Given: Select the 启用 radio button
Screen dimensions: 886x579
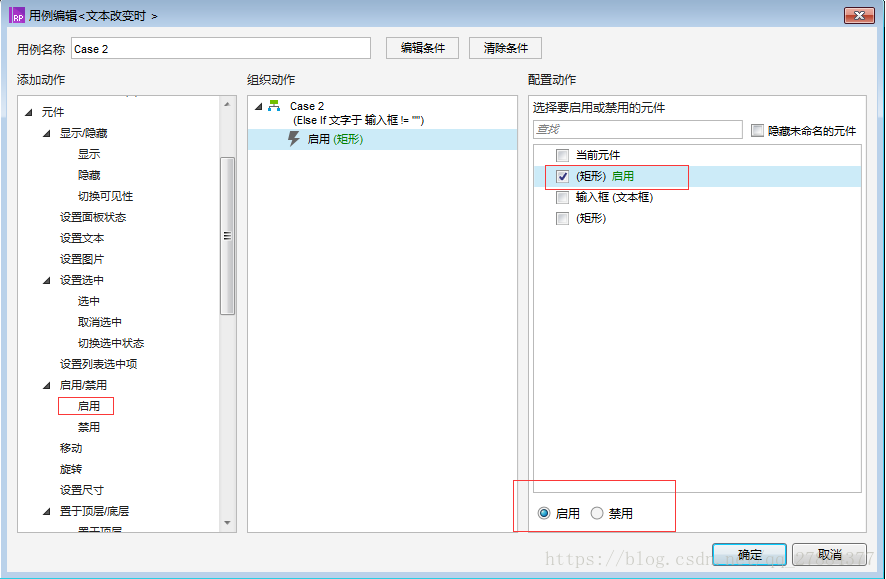Looking at the screenshot, I should 544,513.
